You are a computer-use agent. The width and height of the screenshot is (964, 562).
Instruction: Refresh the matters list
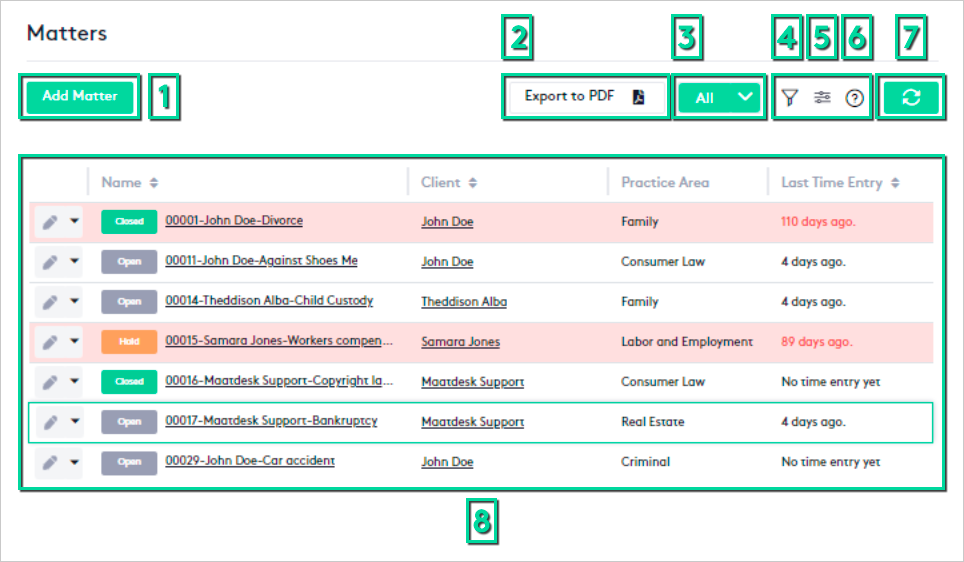[x=910, y=98]
